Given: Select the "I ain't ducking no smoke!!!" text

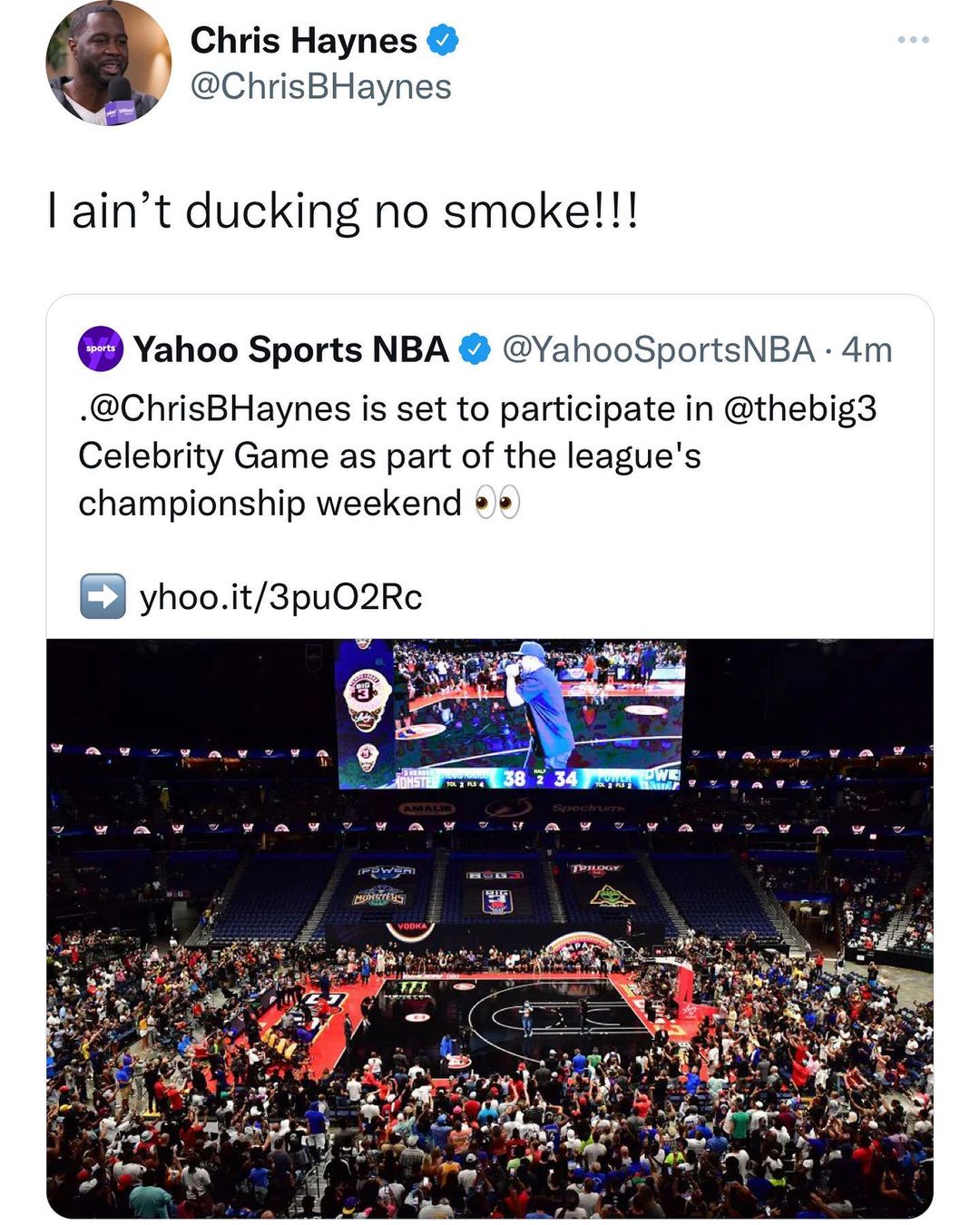Looking at the screenshot, I should click(343, 211).
